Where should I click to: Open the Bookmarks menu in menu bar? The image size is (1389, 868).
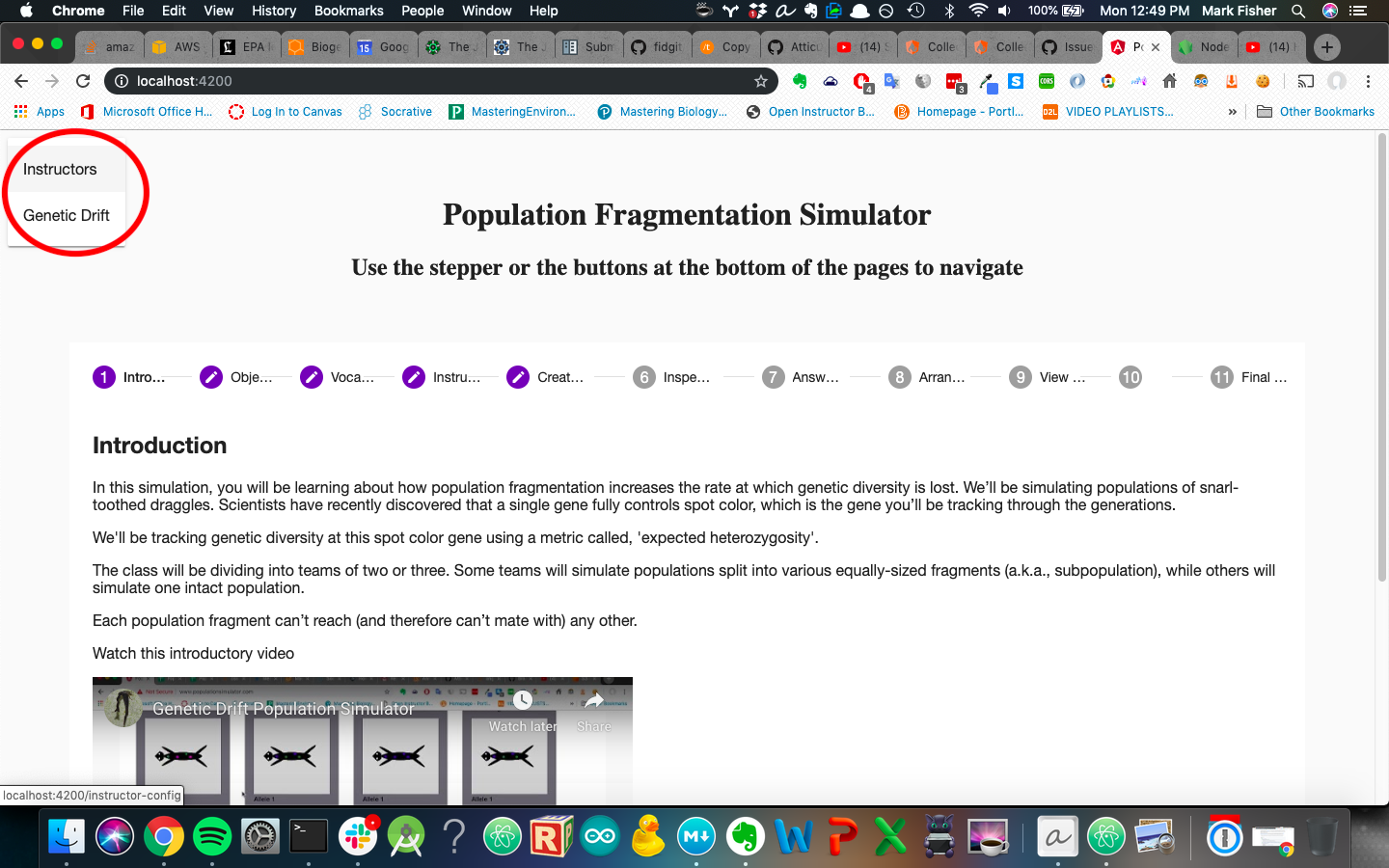pyautogui.click(x=348, y=11)
